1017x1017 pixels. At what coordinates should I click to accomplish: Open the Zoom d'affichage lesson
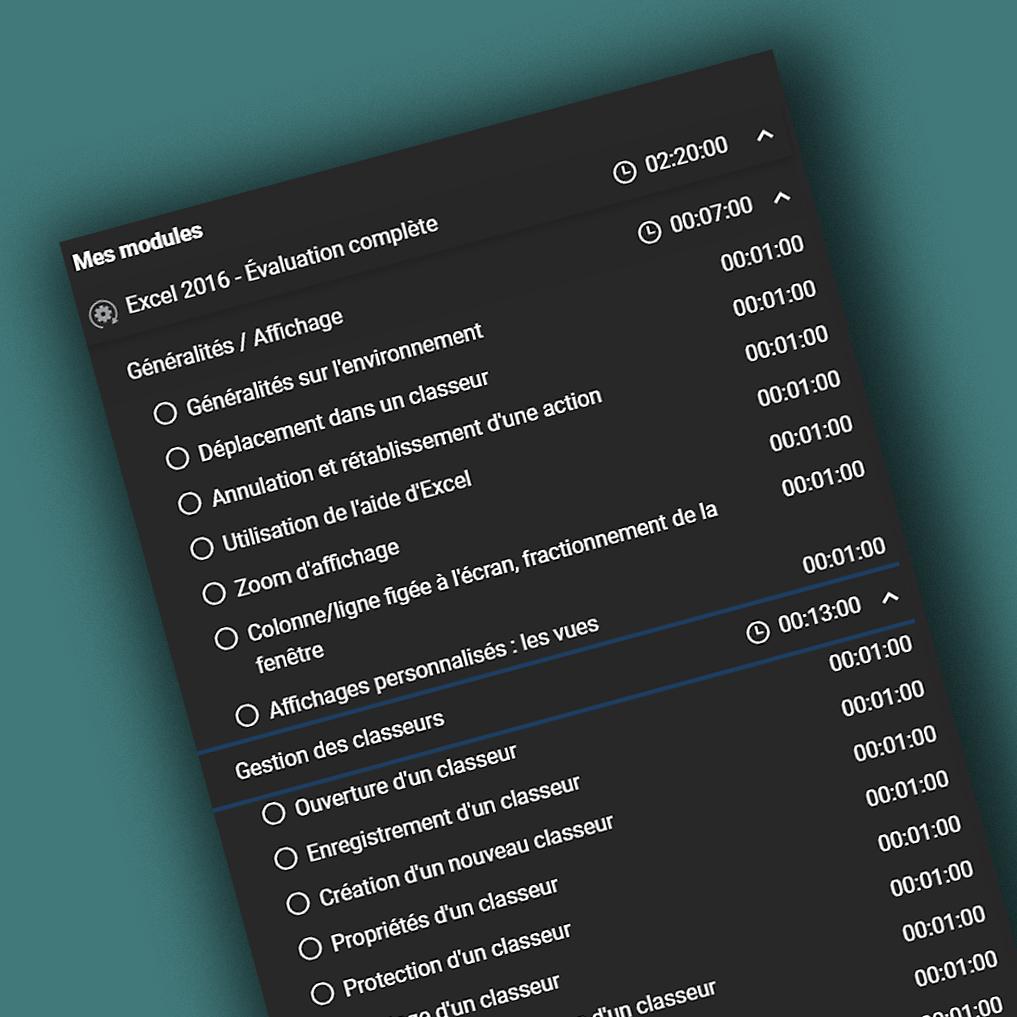coord(317,568)
